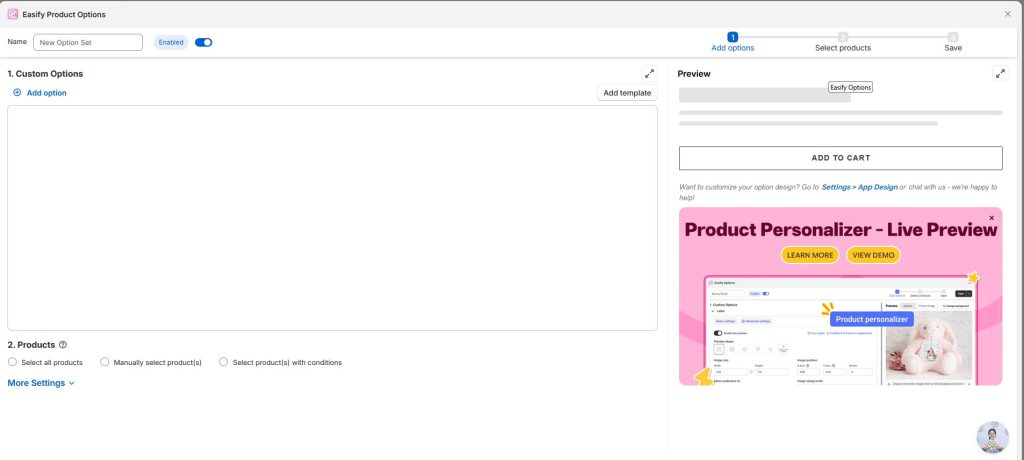This screenshot has width=1024, height=460.
Task: Choose Manually select product(s) radio option
Action: point(105,362)
